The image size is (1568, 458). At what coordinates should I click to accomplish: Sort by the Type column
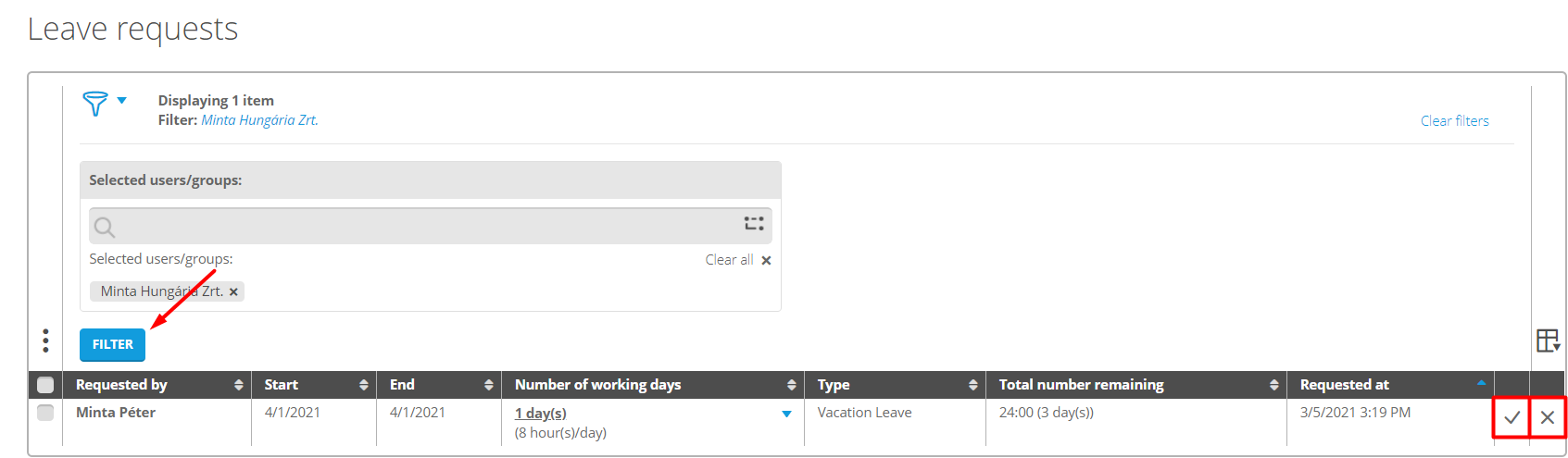tap(973, 385)
